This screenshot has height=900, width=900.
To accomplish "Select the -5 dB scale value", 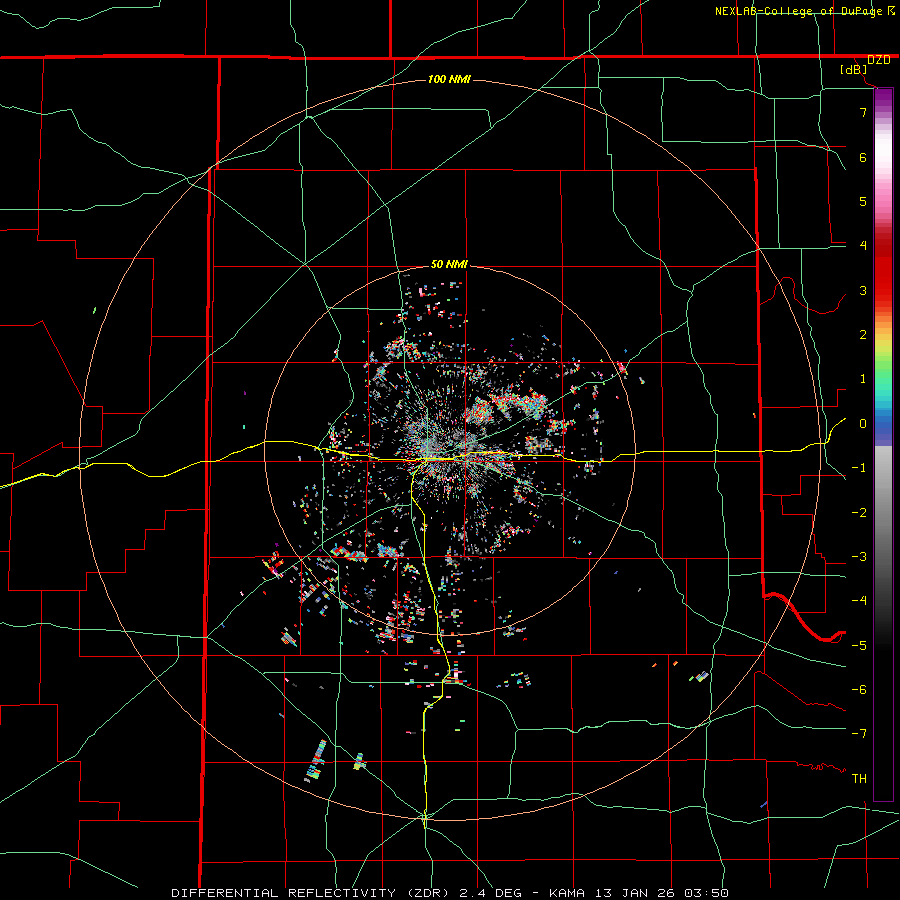I will [x=859, y=646].
